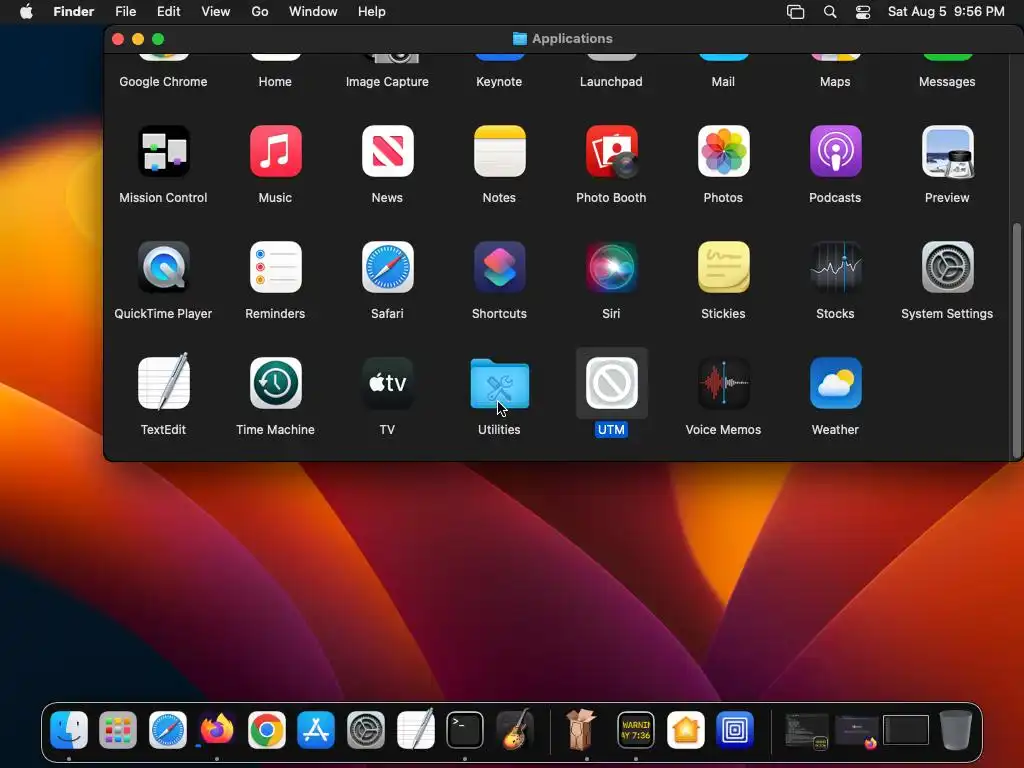Select the Photos app icon

click(724, 152)
